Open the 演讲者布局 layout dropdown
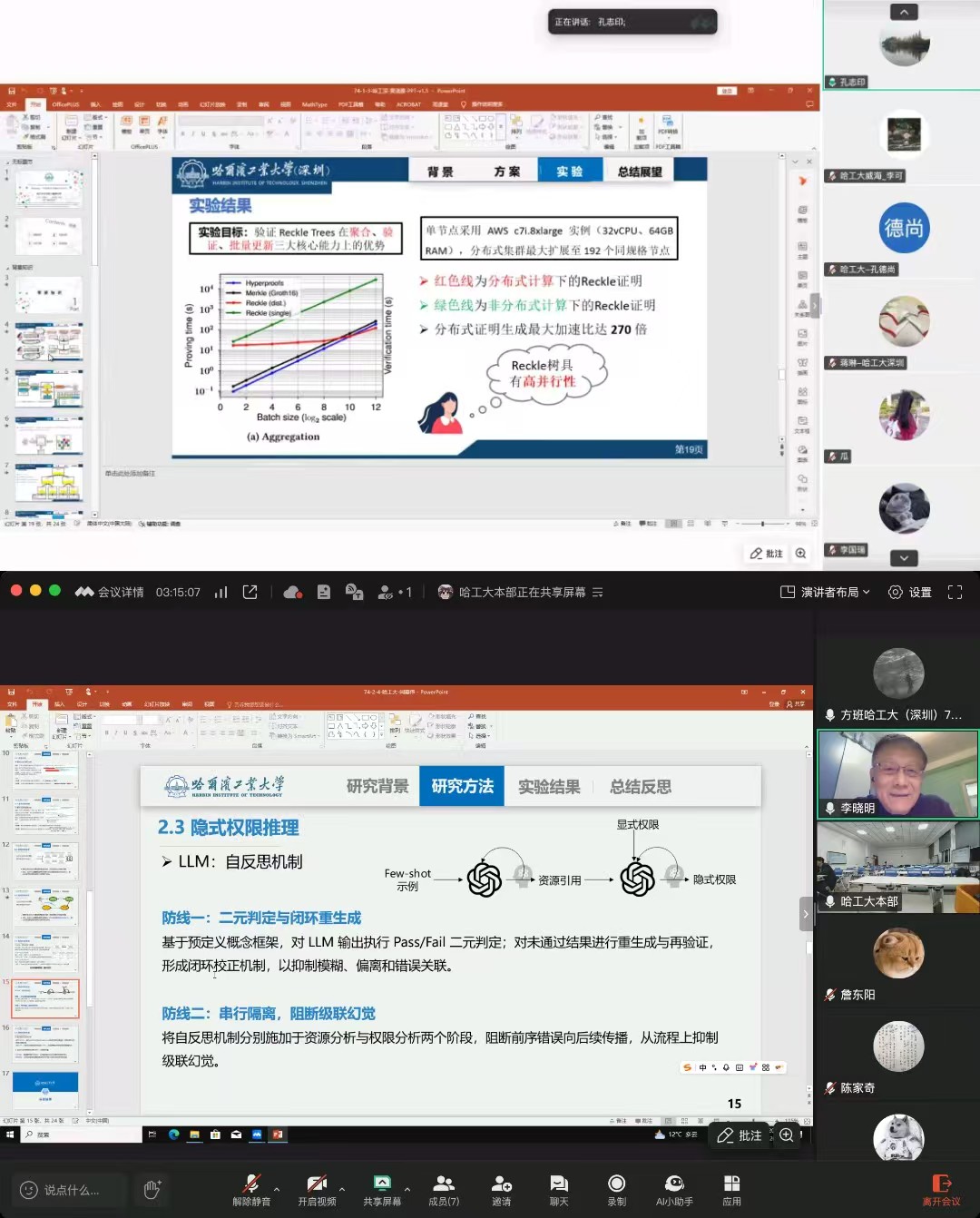 825,592
